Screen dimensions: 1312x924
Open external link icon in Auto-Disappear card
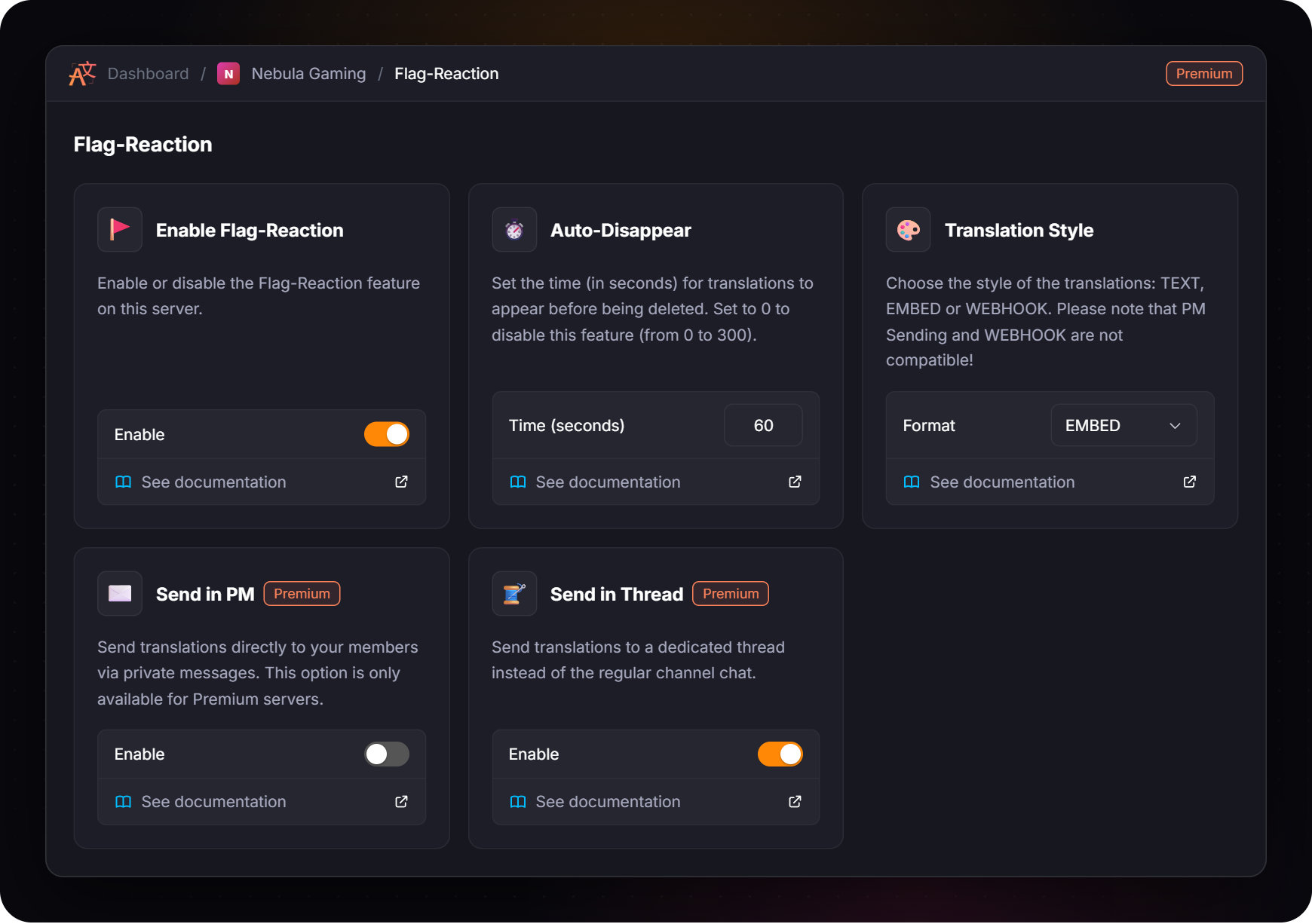click(795, 482)
